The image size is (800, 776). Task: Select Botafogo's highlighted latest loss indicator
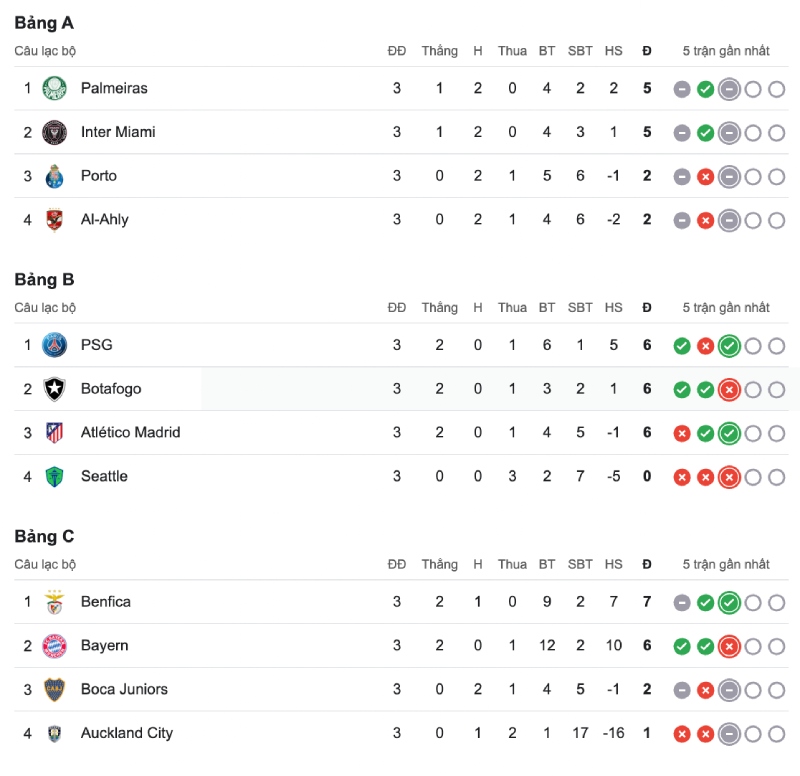point(729,390)
